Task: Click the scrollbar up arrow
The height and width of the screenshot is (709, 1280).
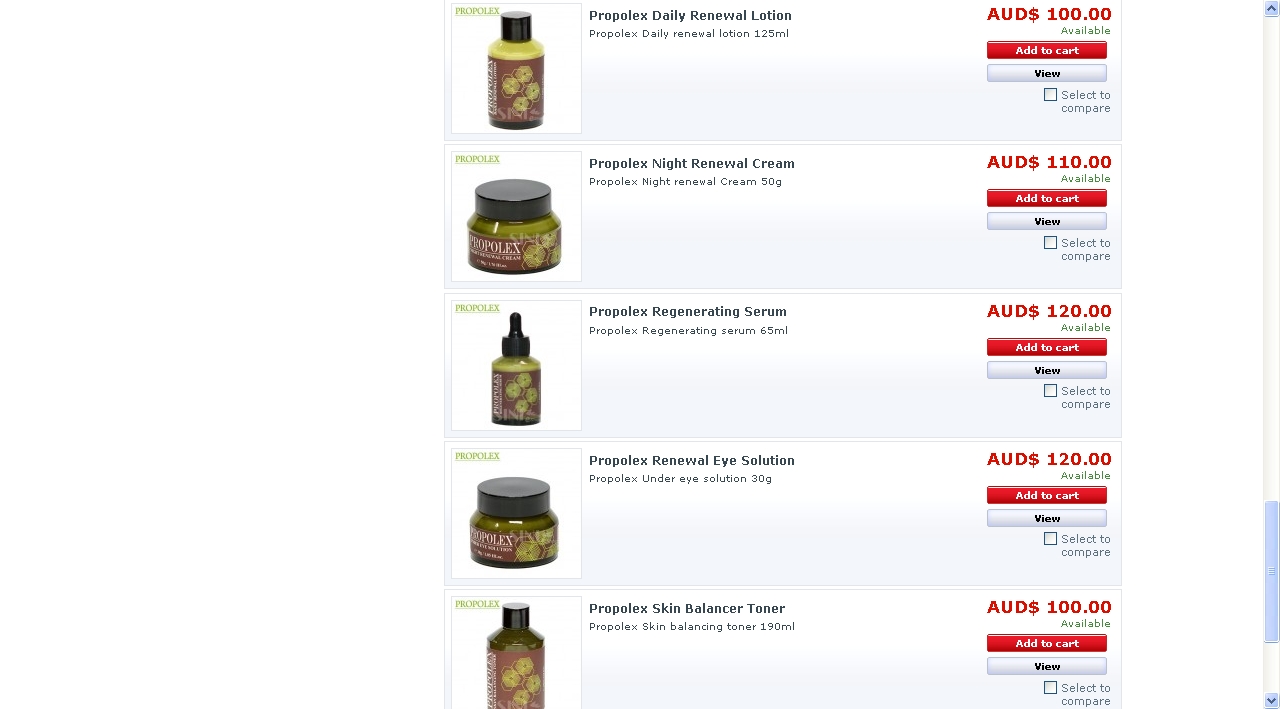Action: (x=1272, y=8)
